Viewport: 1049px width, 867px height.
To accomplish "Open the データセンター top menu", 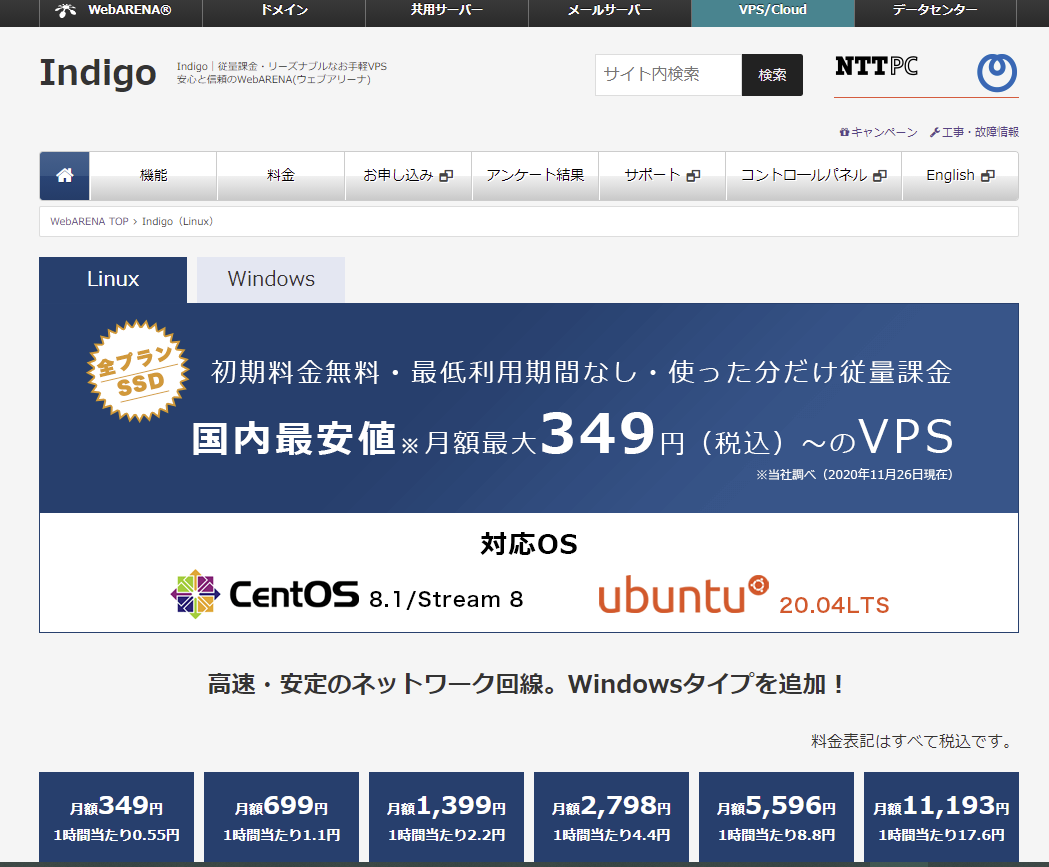I will 935,10.
